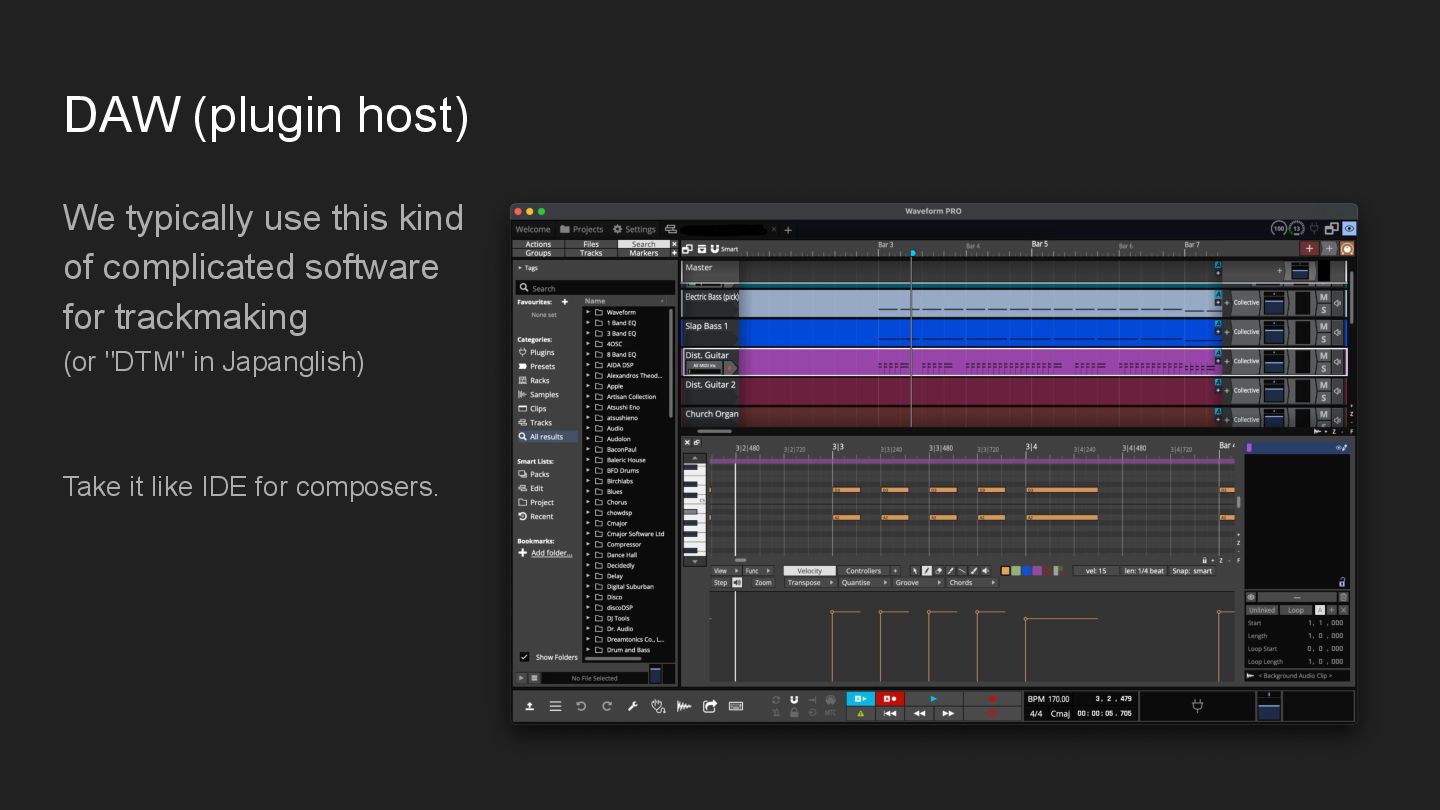Select the Plugins category
This screenshot has width=1440, height=810.
[542, 352]
